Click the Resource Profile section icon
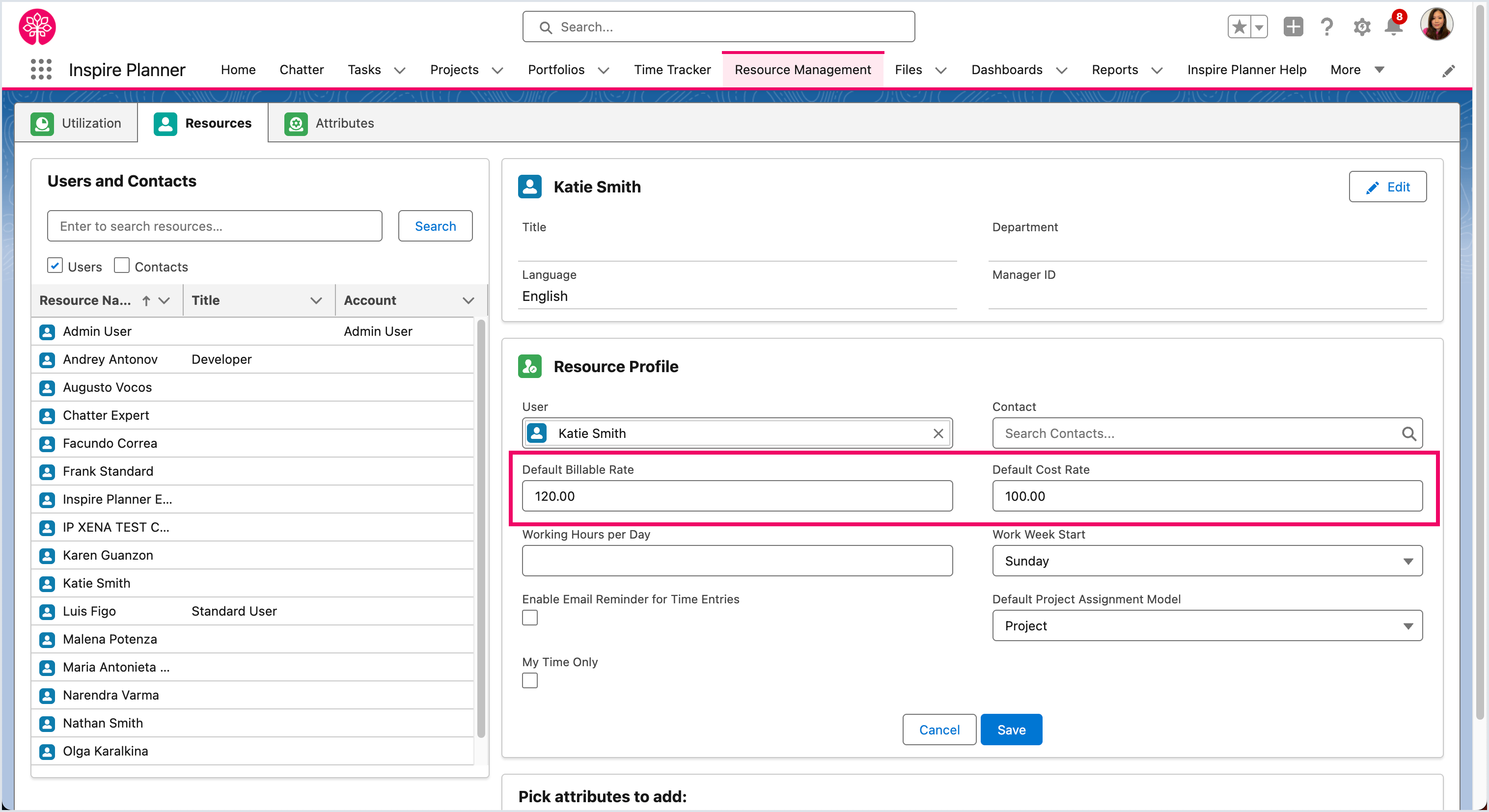 point(529,366)
